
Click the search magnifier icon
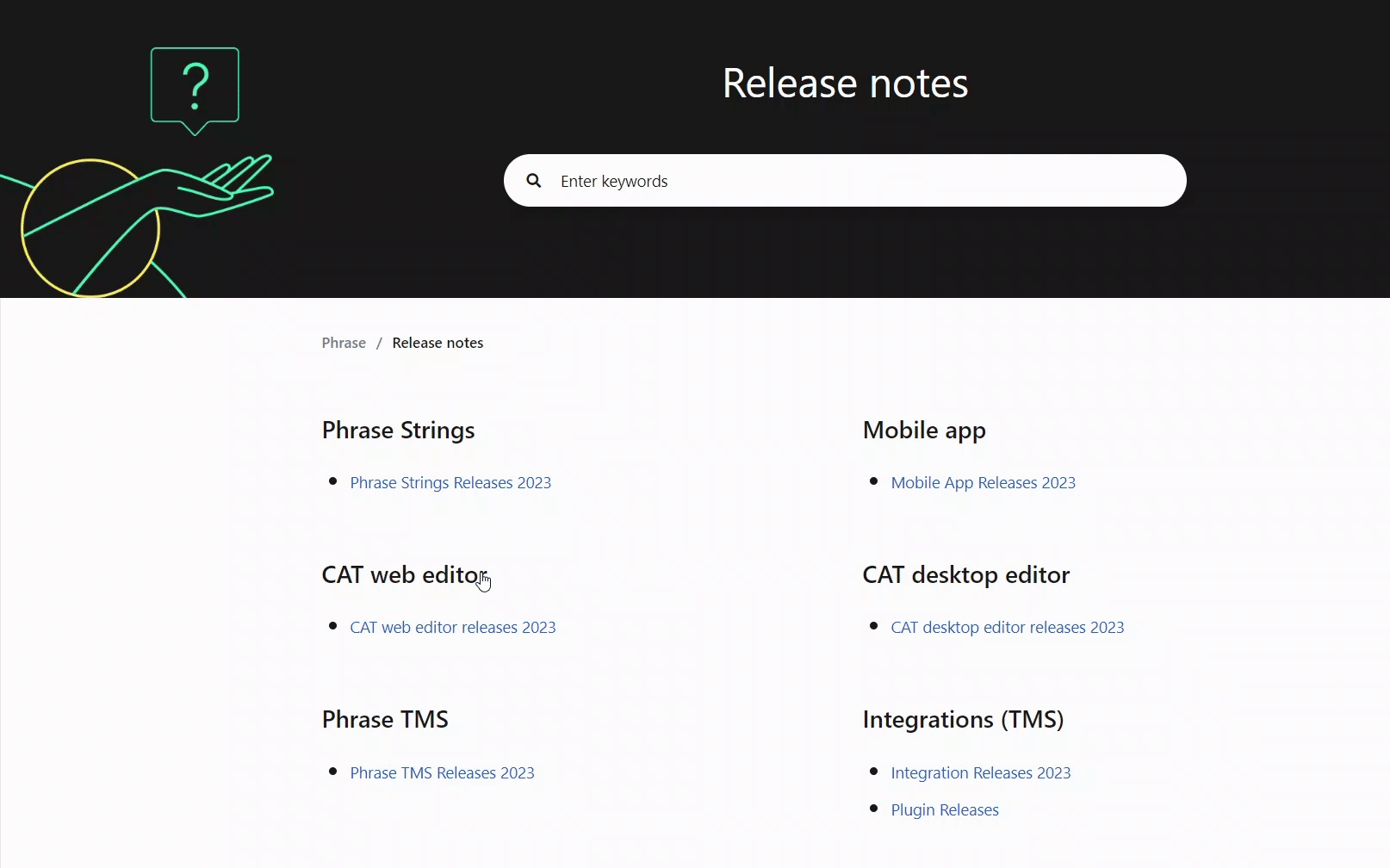534,181
